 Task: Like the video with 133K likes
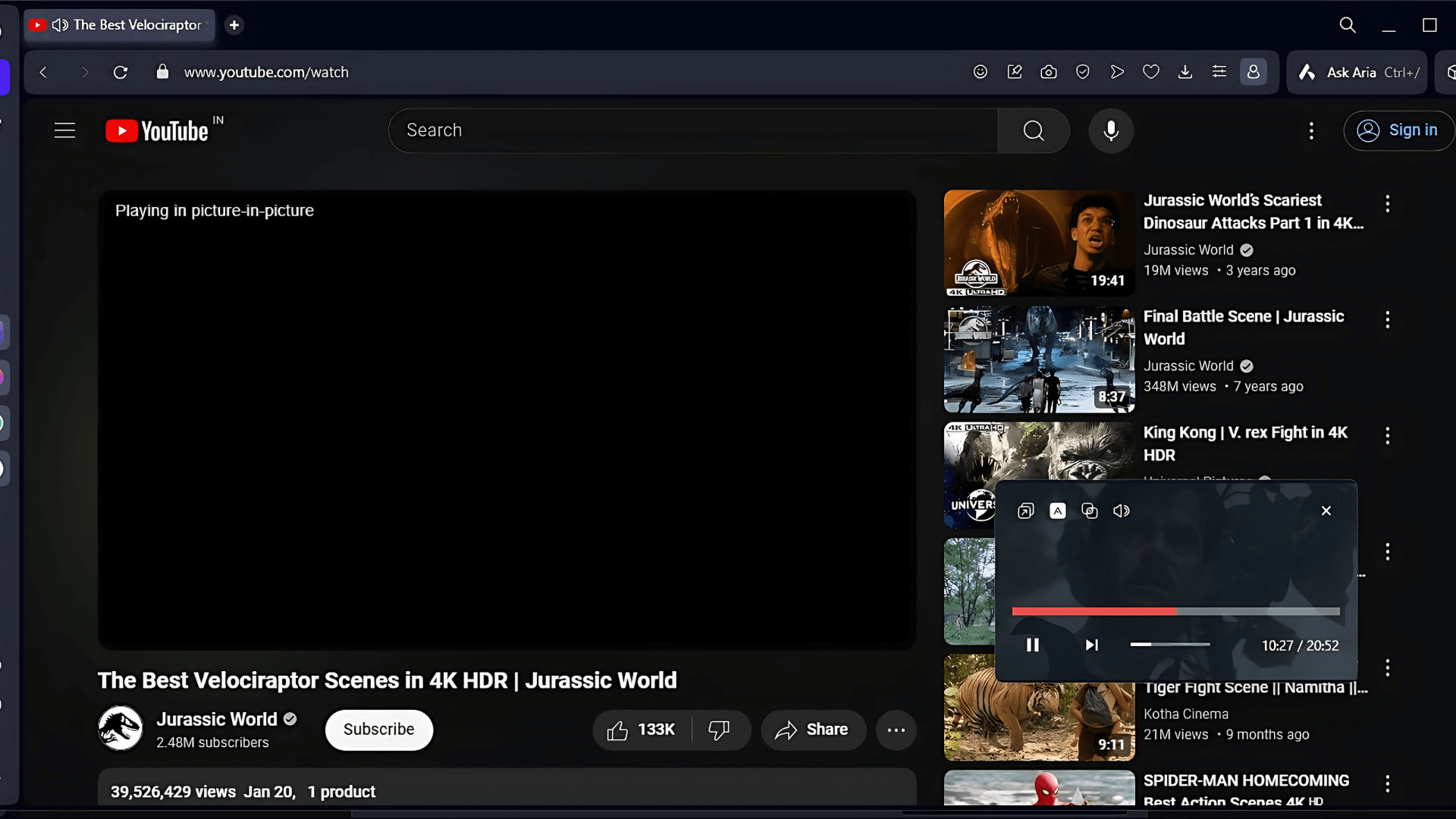coord(642,730)
